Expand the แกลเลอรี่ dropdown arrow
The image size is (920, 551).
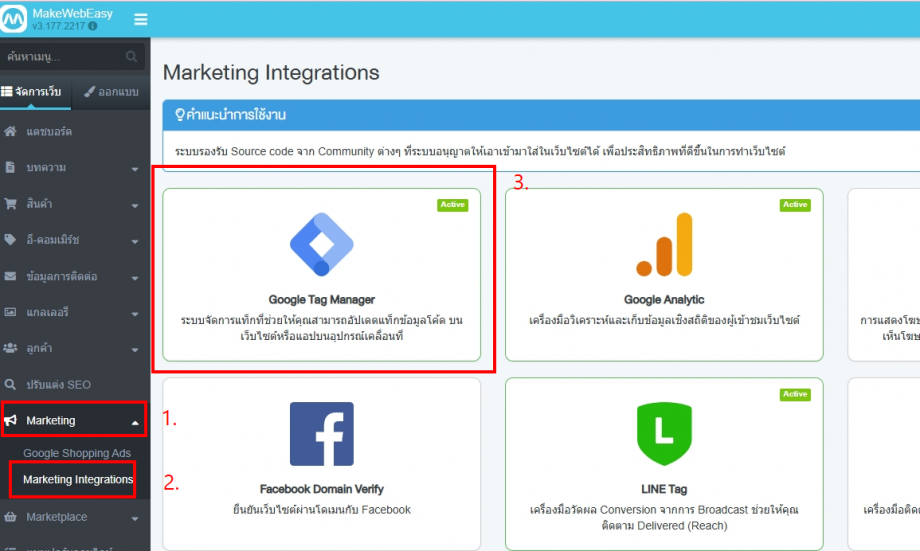click(135, 314)
